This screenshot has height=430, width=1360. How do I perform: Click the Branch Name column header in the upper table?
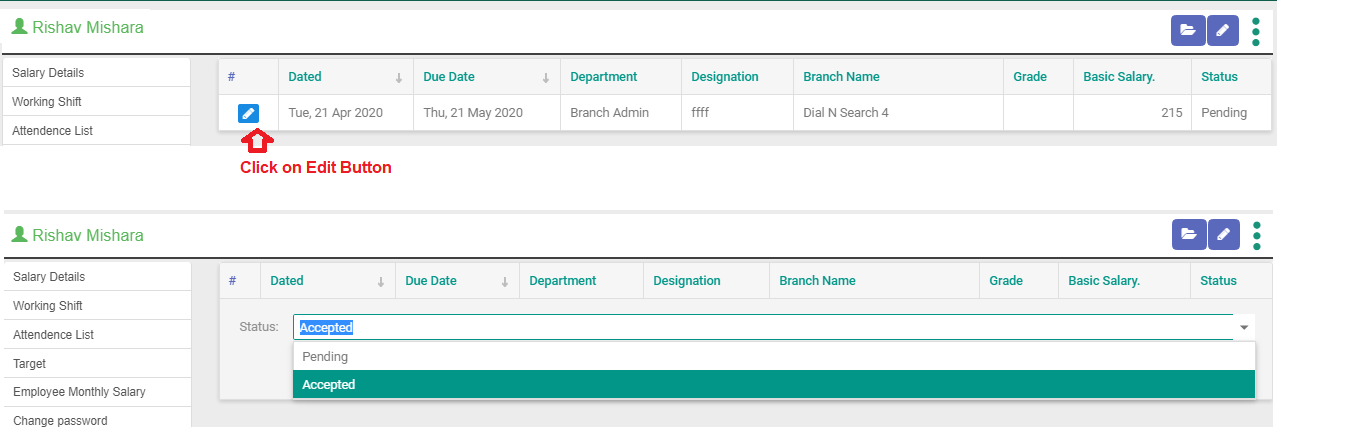point(841,77)
